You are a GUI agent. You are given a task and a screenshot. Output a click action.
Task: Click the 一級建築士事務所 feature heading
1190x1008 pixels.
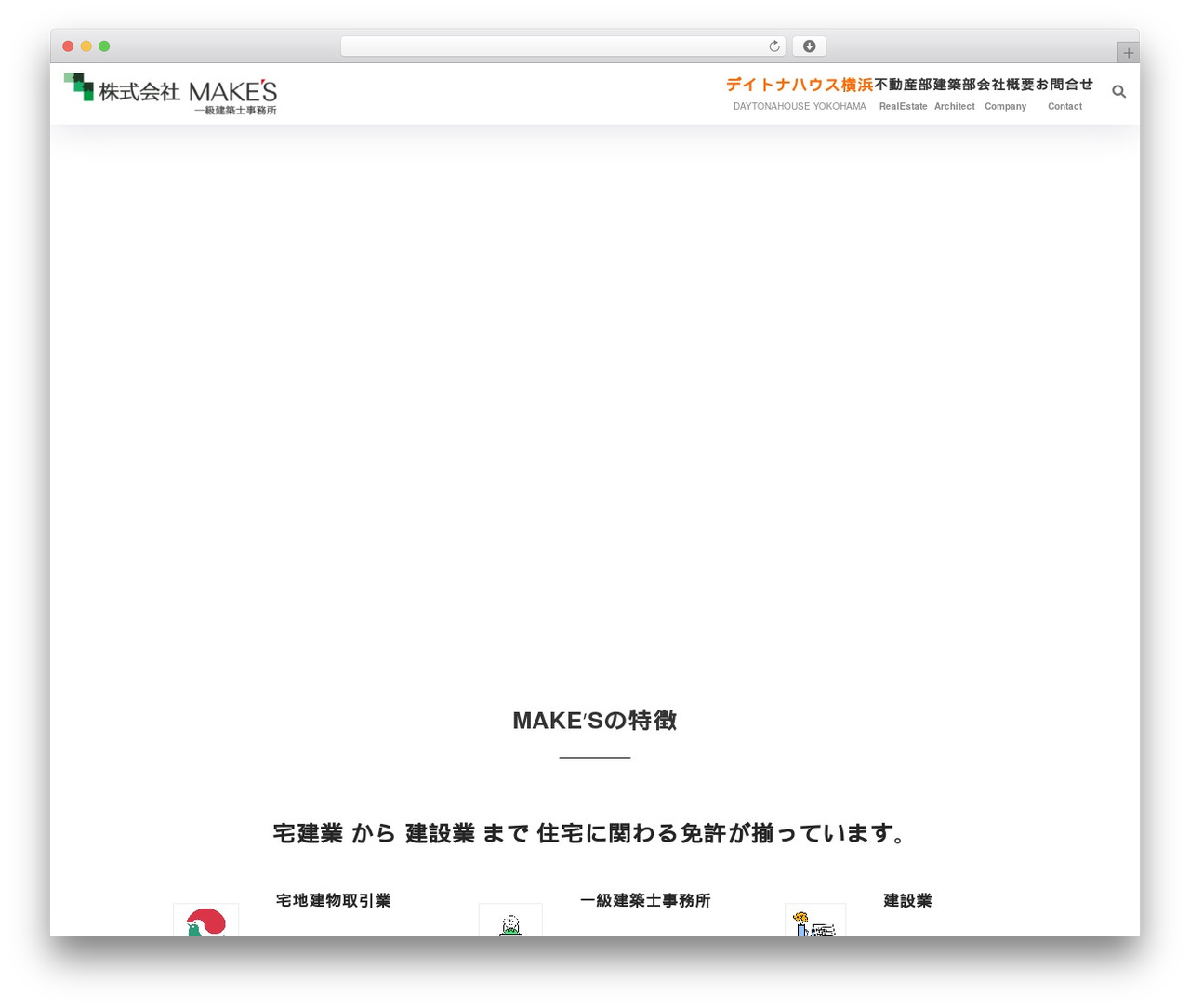pyautogui.click(x=645, y=900)
